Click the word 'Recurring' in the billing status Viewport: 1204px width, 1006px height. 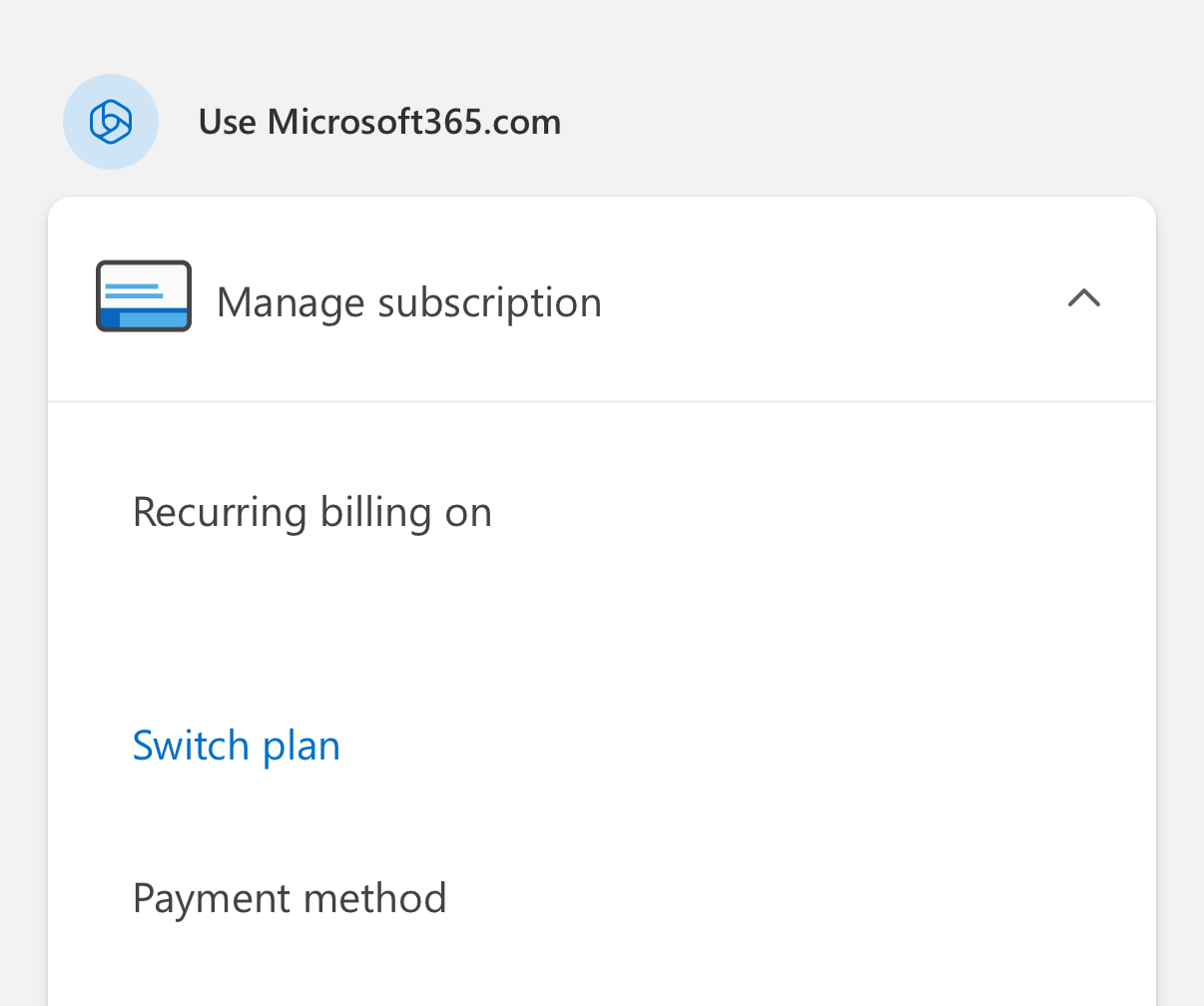coord(220,512)
